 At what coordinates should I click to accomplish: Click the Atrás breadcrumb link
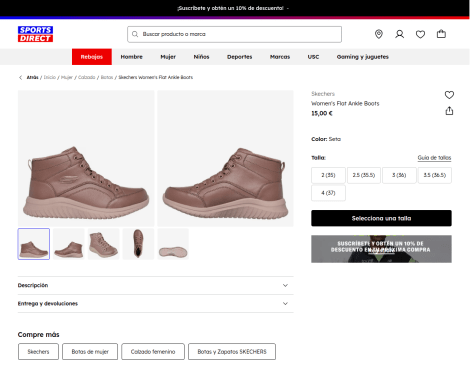pos(33,77)
